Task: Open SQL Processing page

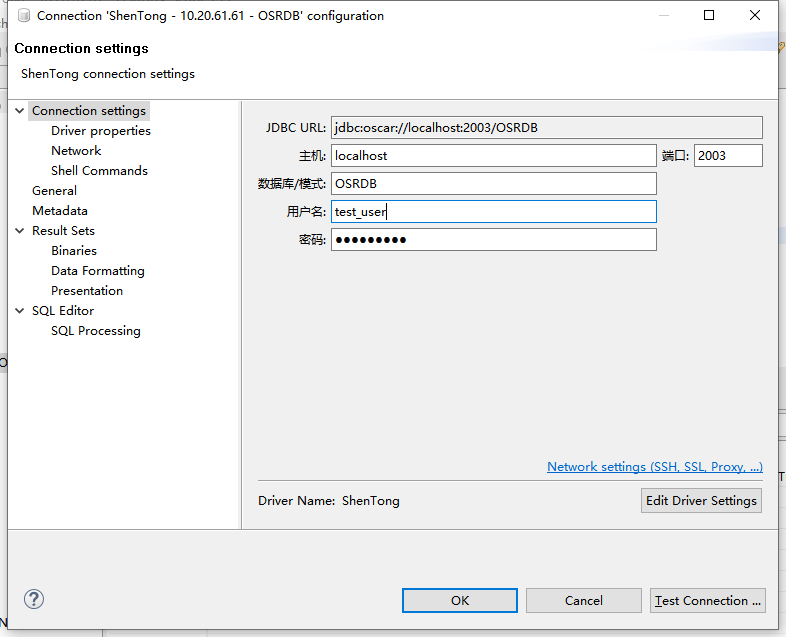Action: coord(96,331)
